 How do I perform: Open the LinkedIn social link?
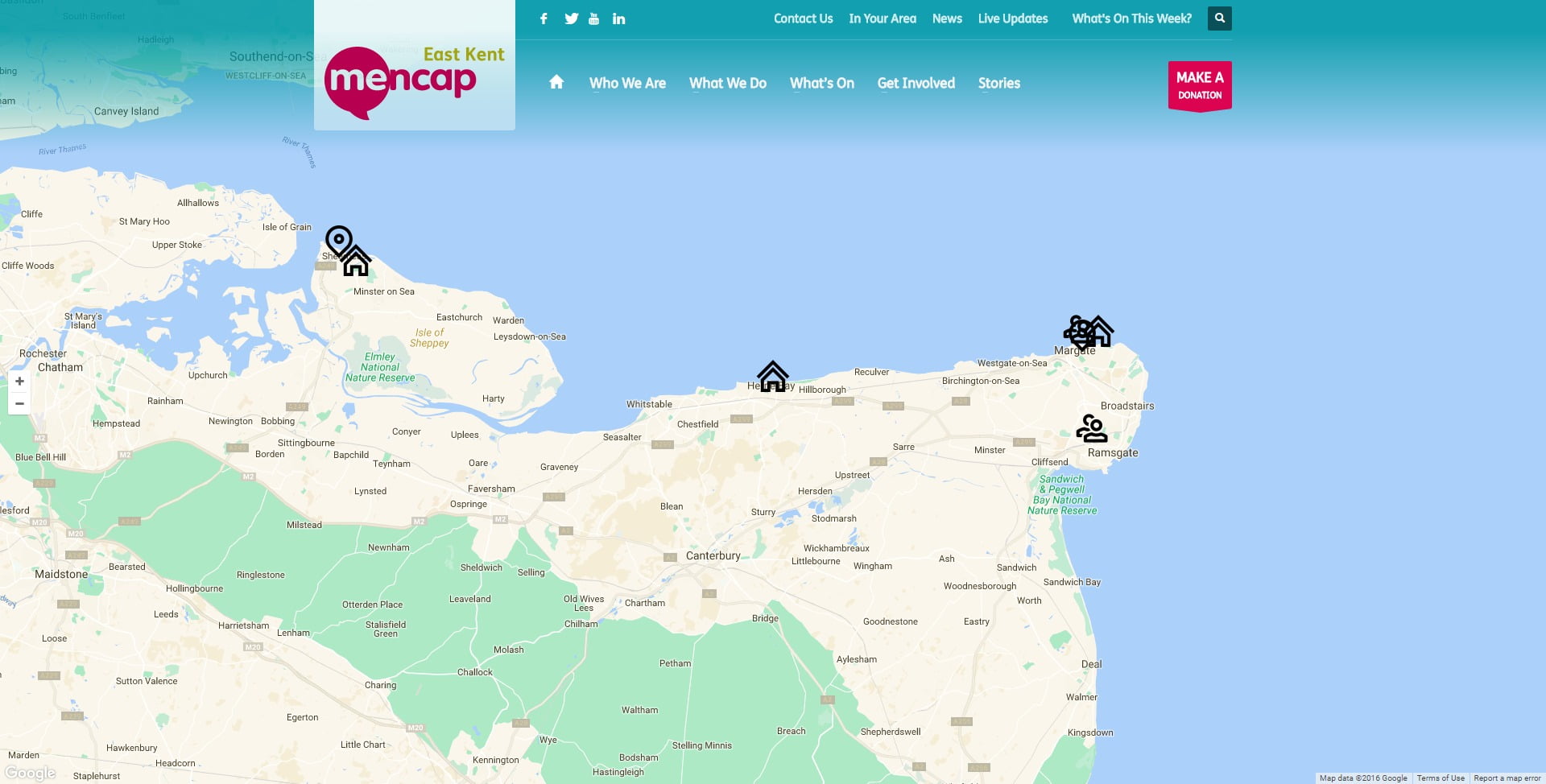tap(618, 19)
